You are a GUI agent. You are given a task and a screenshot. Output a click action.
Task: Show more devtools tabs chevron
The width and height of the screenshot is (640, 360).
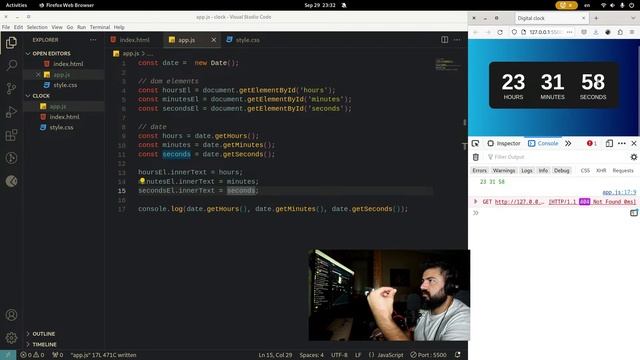568,143
